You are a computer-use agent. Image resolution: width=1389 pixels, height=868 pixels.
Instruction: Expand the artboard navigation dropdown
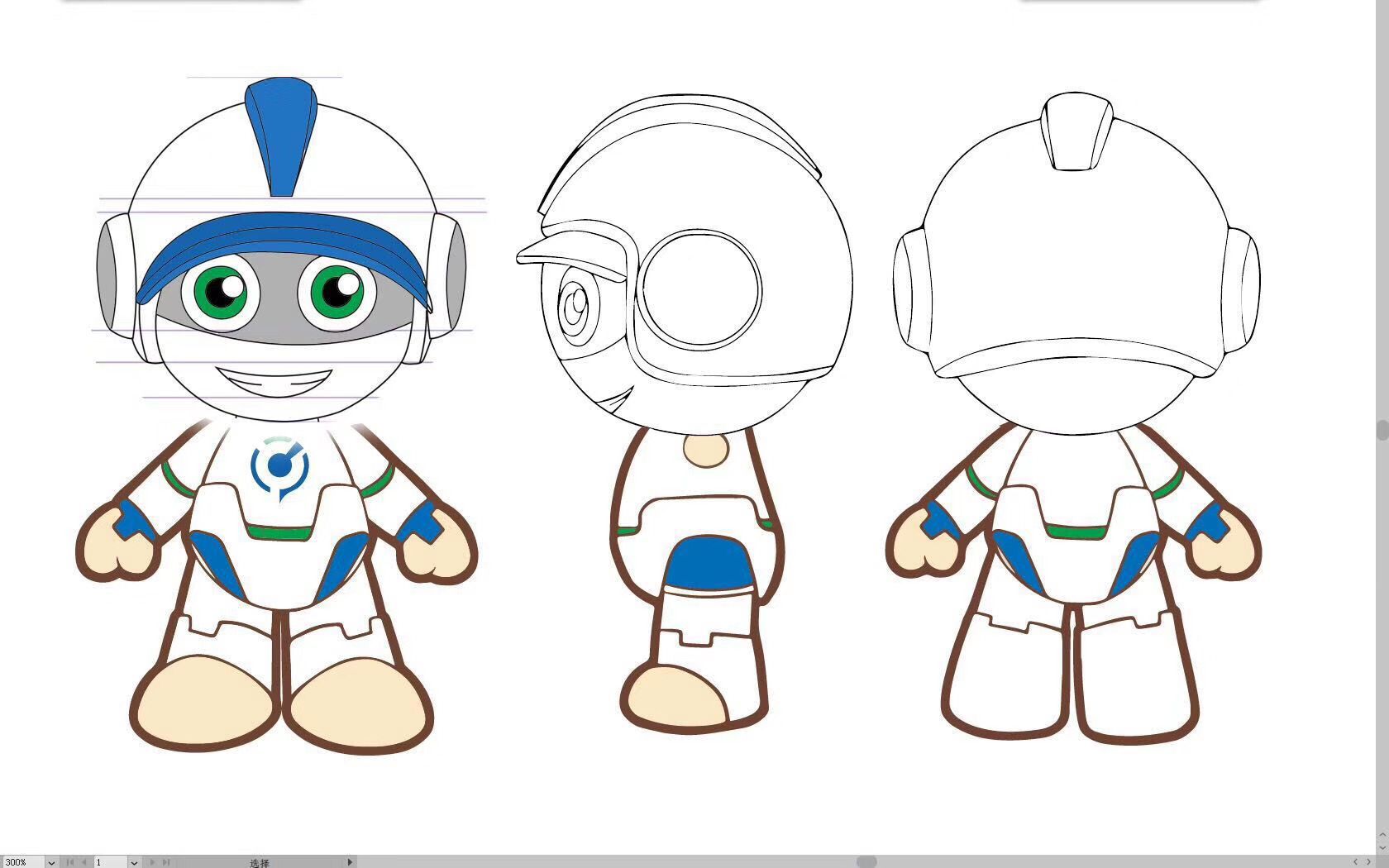(x=134, y=862)
